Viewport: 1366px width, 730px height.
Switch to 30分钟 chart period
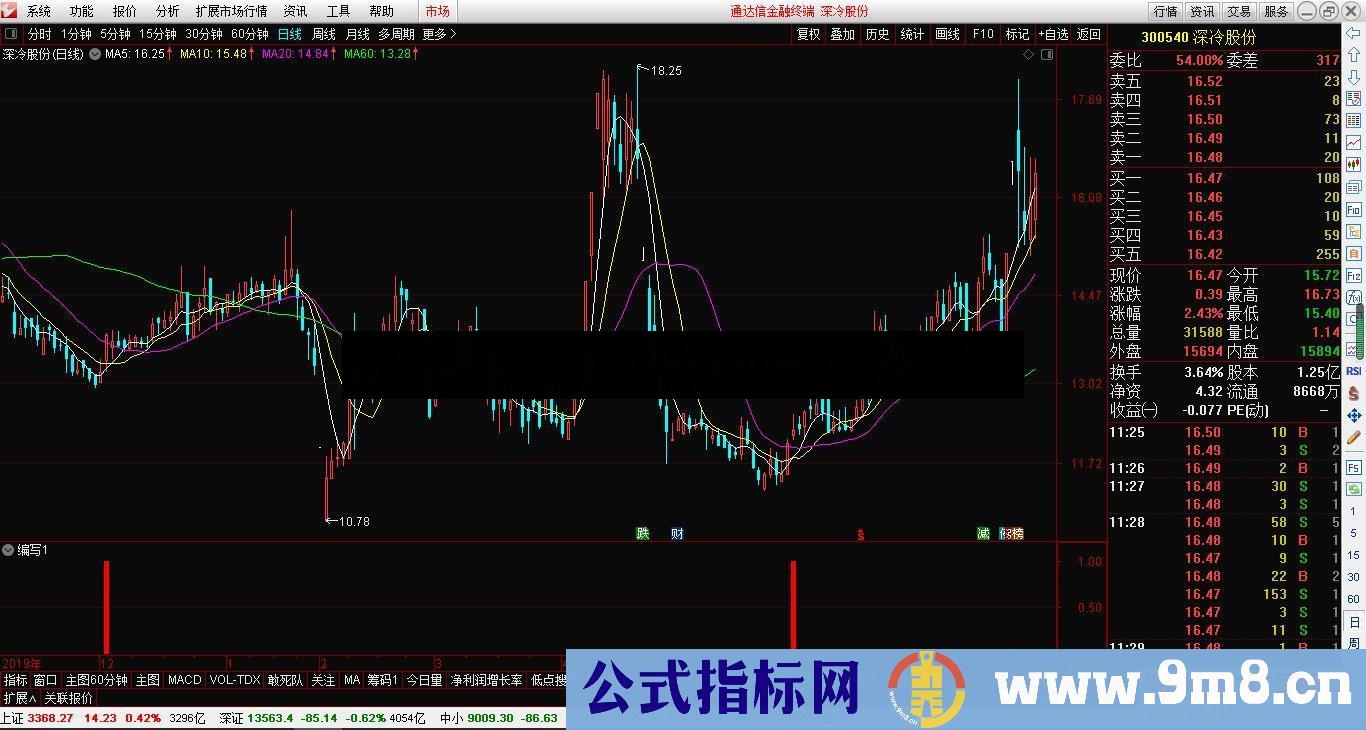(x=203, y=34)
